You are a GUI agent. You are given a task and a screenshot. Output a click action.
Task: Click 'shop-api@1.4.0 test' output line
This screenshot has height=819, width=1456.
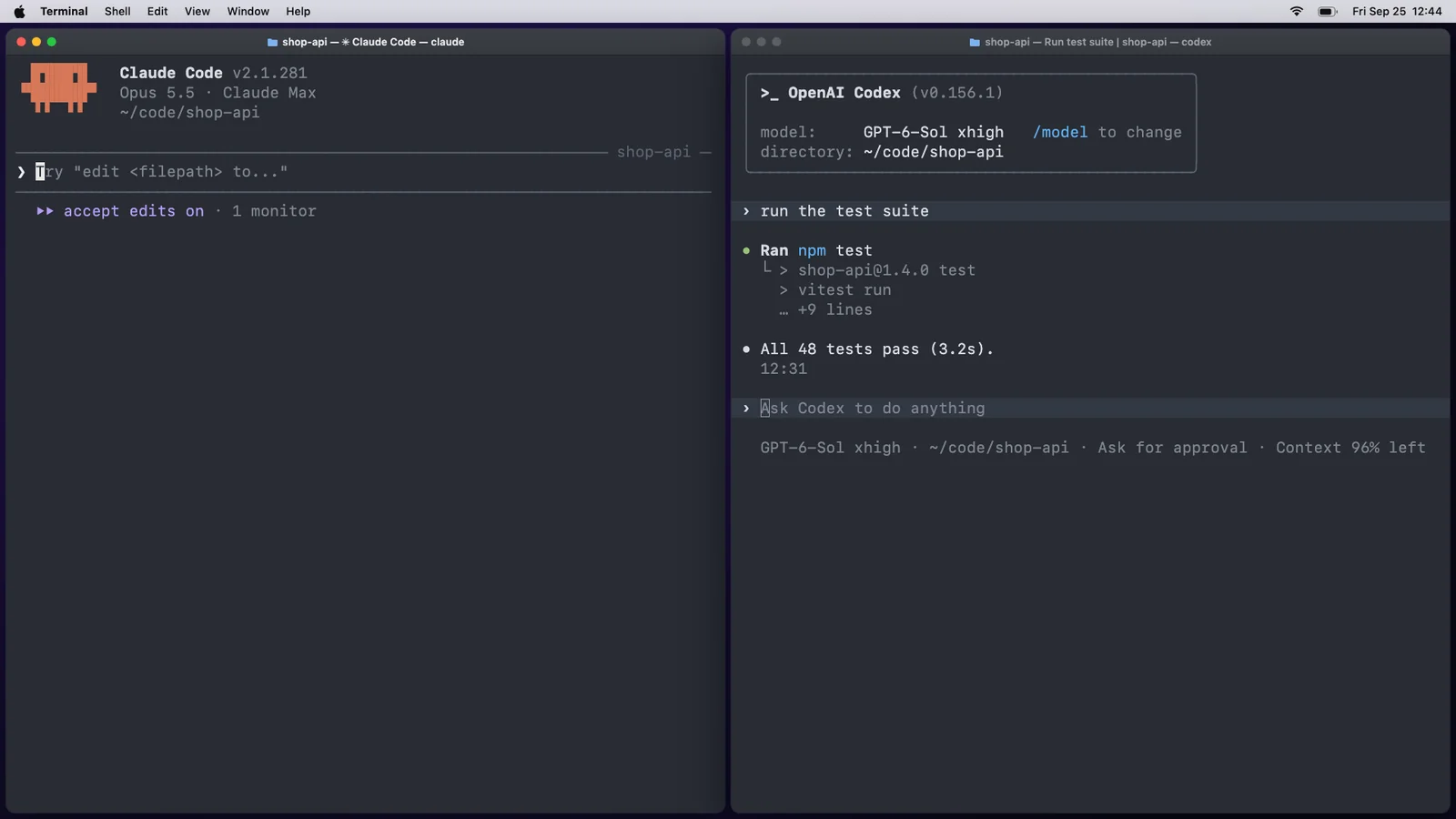coord(886,270)
